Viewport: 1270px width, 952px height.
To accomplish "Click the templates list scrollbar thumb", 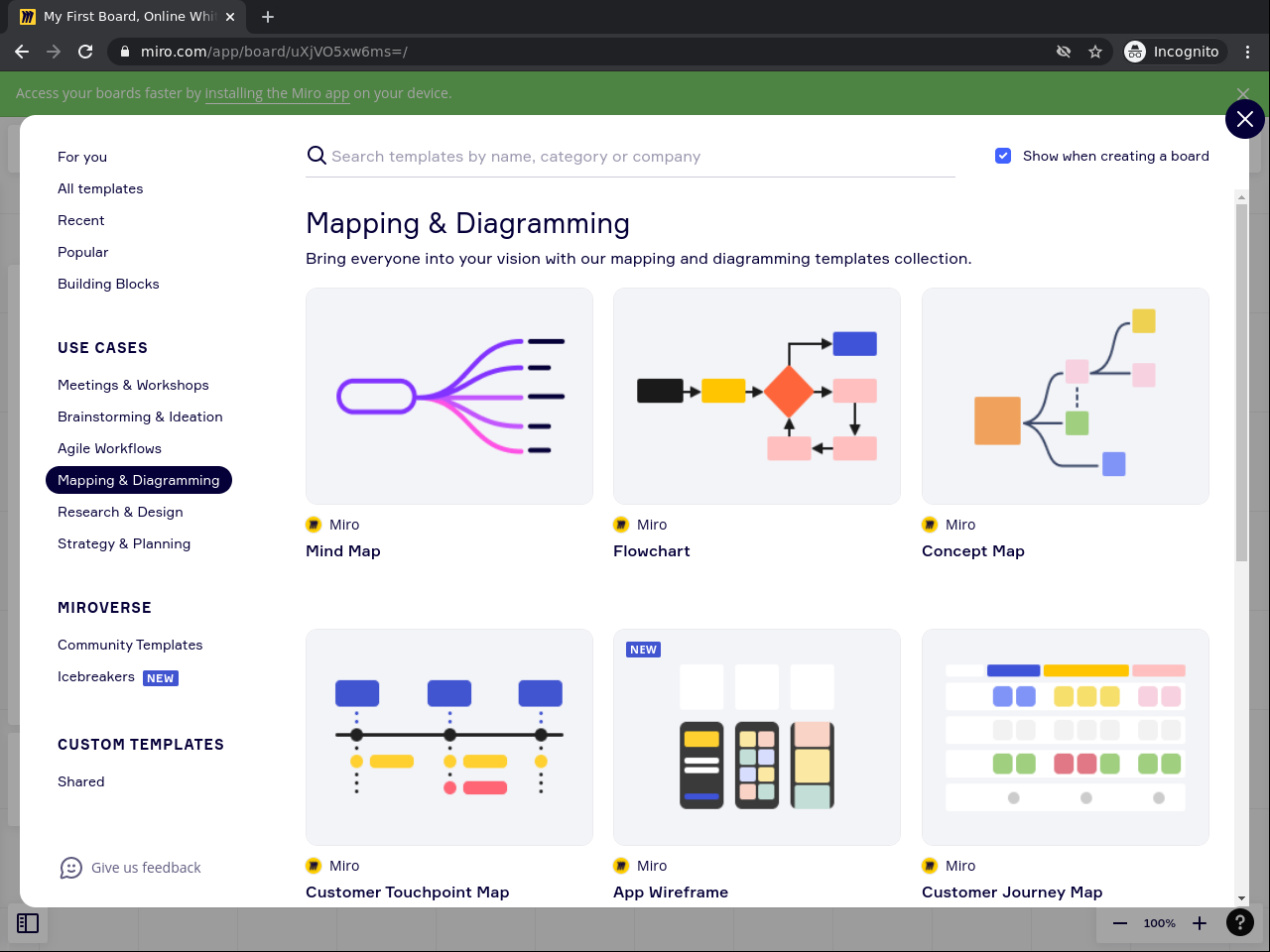I will click(x=1241, y=383).
